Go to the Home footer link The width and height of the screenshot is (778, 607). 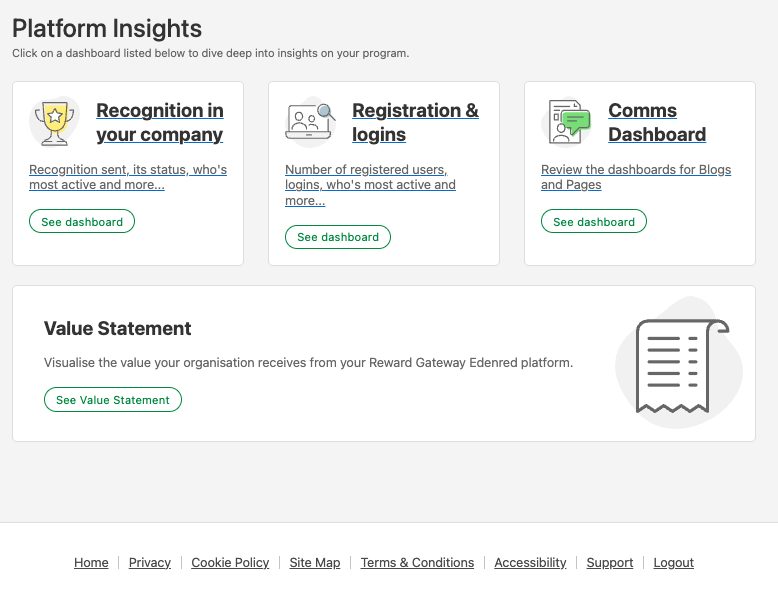(91, 562)
